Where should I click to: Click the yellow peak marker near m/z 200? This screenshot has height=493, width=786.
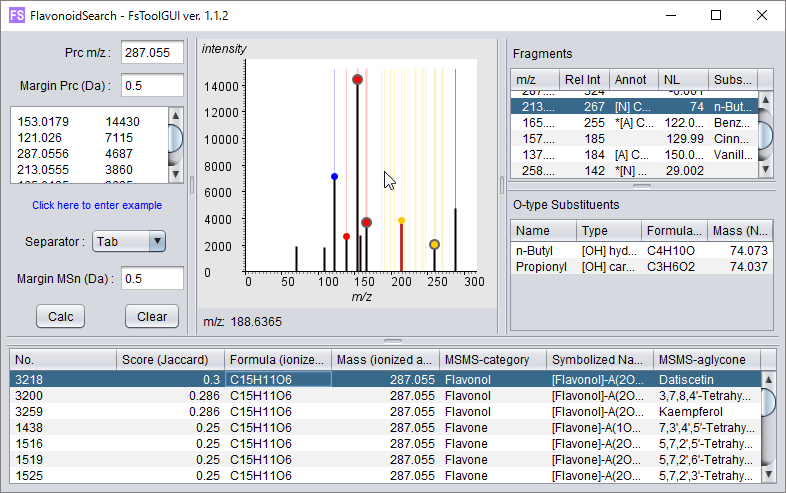click(x=402, y=220)
